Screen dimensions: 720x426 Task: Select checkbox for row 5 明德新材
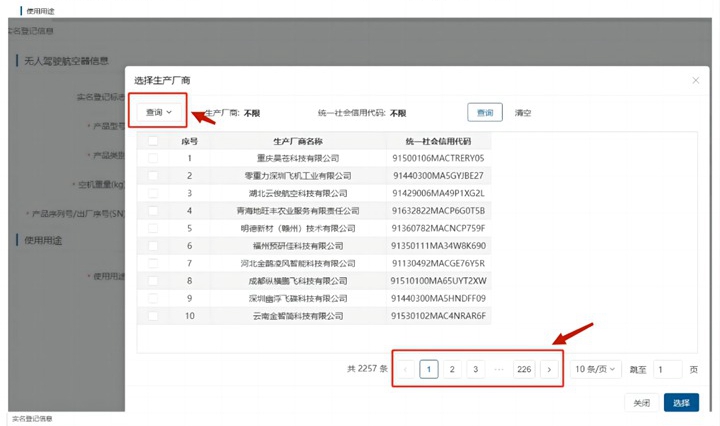[x=153, y=228]
